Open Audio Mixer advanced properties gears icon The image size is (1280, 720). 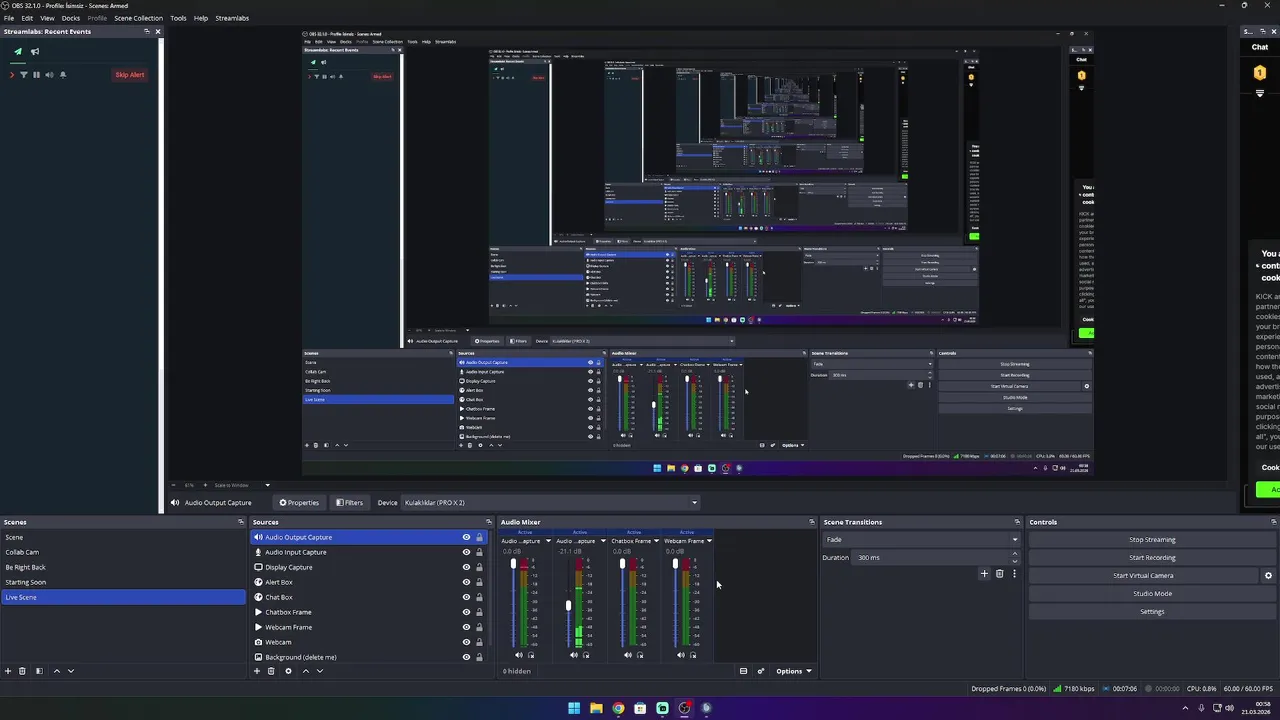760,671
